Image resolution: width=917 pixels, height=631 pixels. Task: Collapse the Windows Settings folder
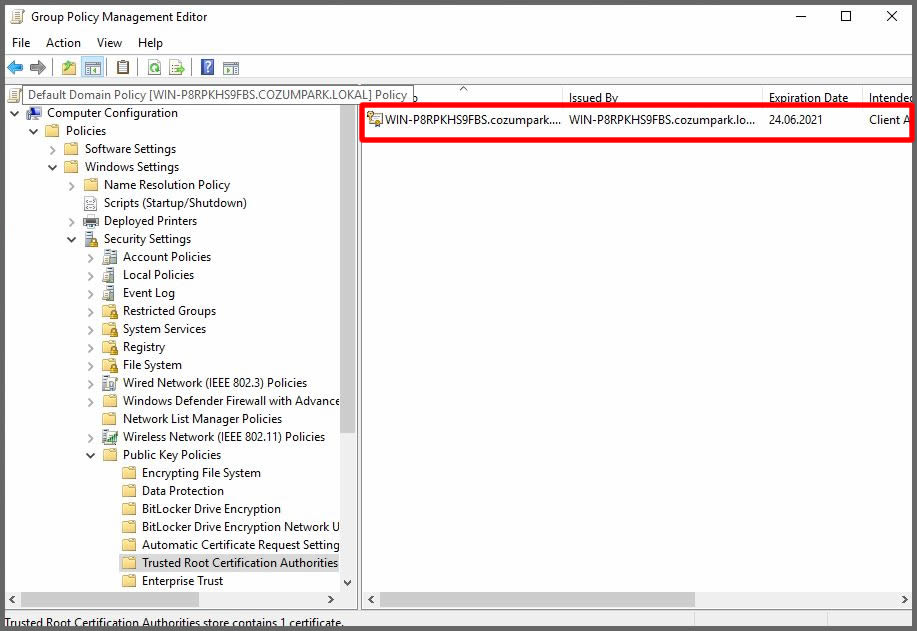(53, 168)
